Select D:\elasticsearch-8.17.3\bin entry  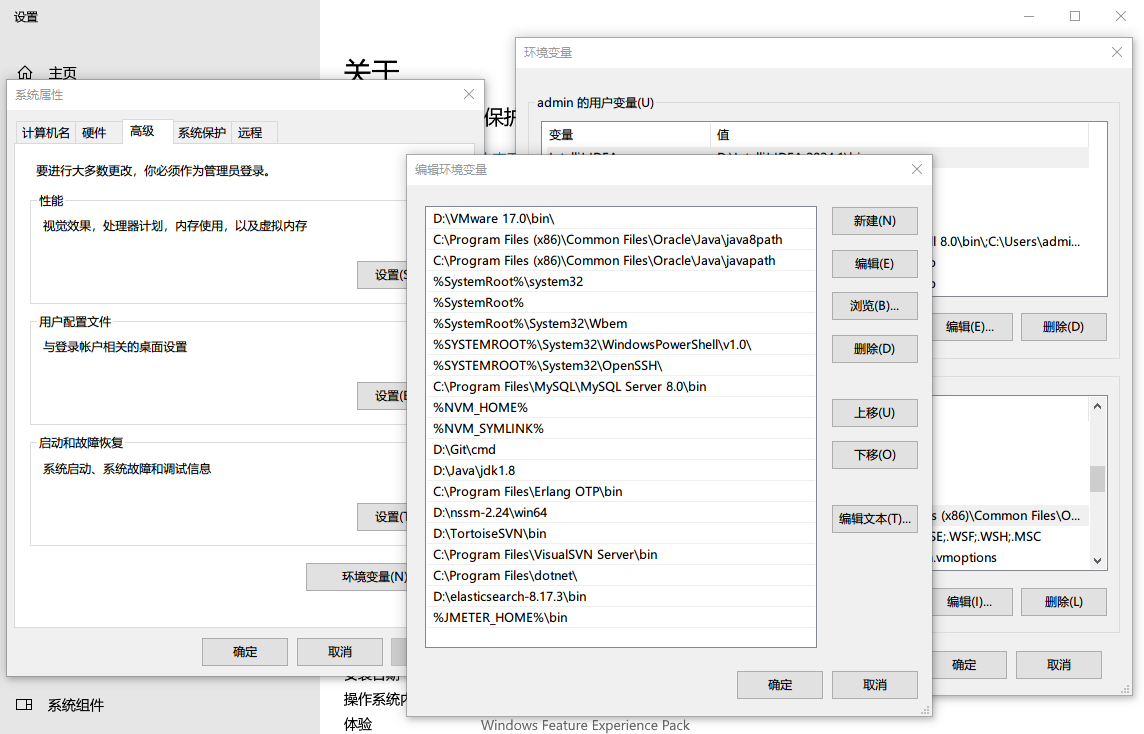click(x=621, y=597)
